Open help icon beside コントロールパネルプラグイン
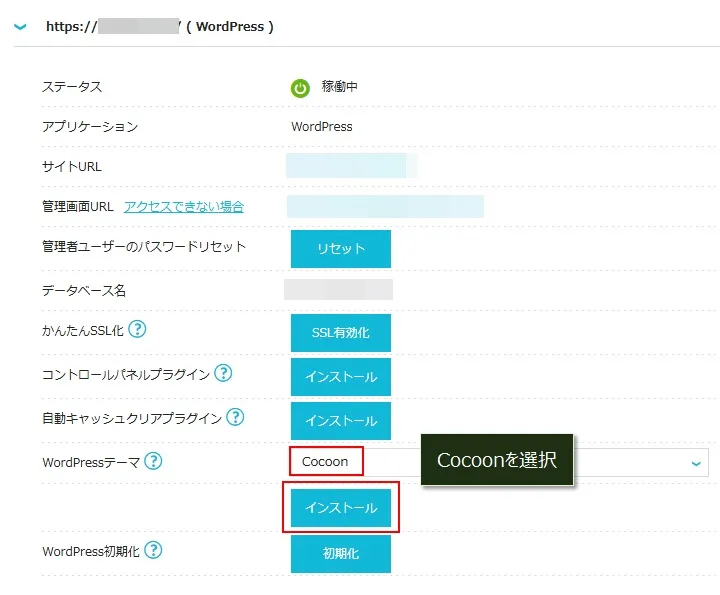Image resolution: width=720 pixels, height=595 pixels. point(223,374)
